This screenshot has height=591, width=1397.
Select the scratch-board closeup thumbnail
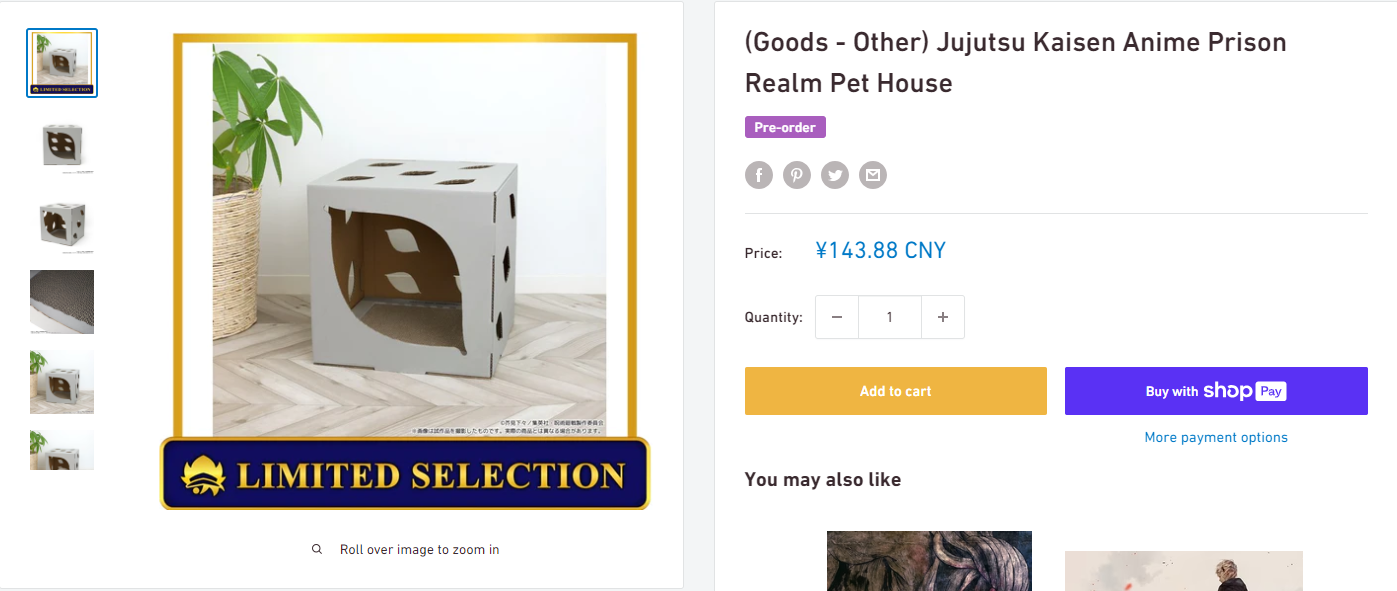coord(62,302)
